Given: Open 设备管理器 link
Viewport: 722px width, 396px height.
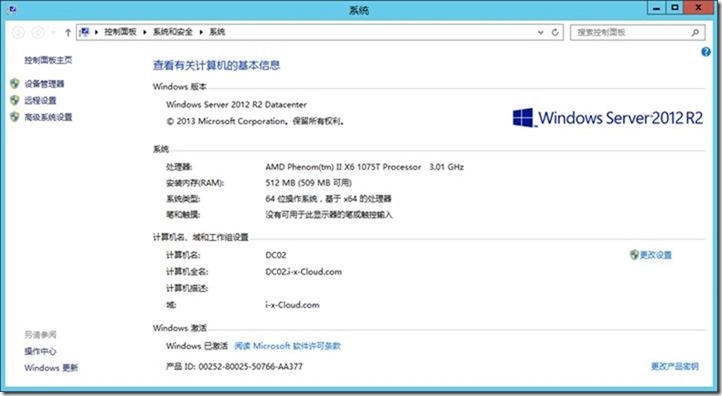Looking at the screenshot, I should (44, 84).
